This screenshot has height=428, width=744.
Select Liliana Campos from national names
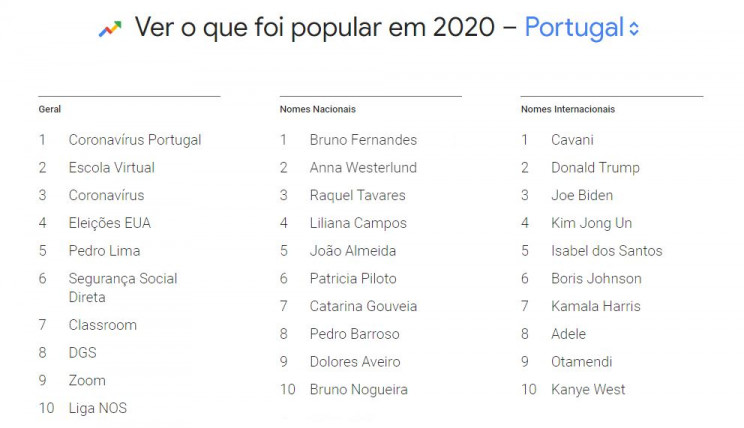[x=358, y=223]
